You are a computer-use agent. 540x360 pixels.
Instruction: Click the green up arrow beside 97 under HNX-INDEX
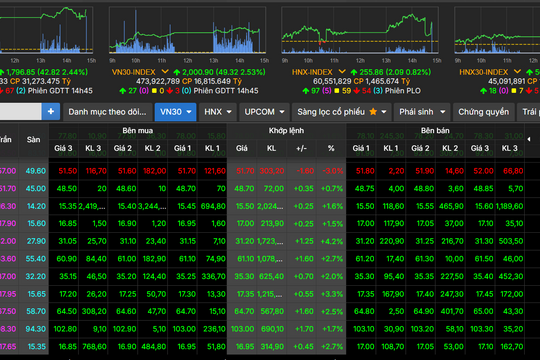pos(305,91)
